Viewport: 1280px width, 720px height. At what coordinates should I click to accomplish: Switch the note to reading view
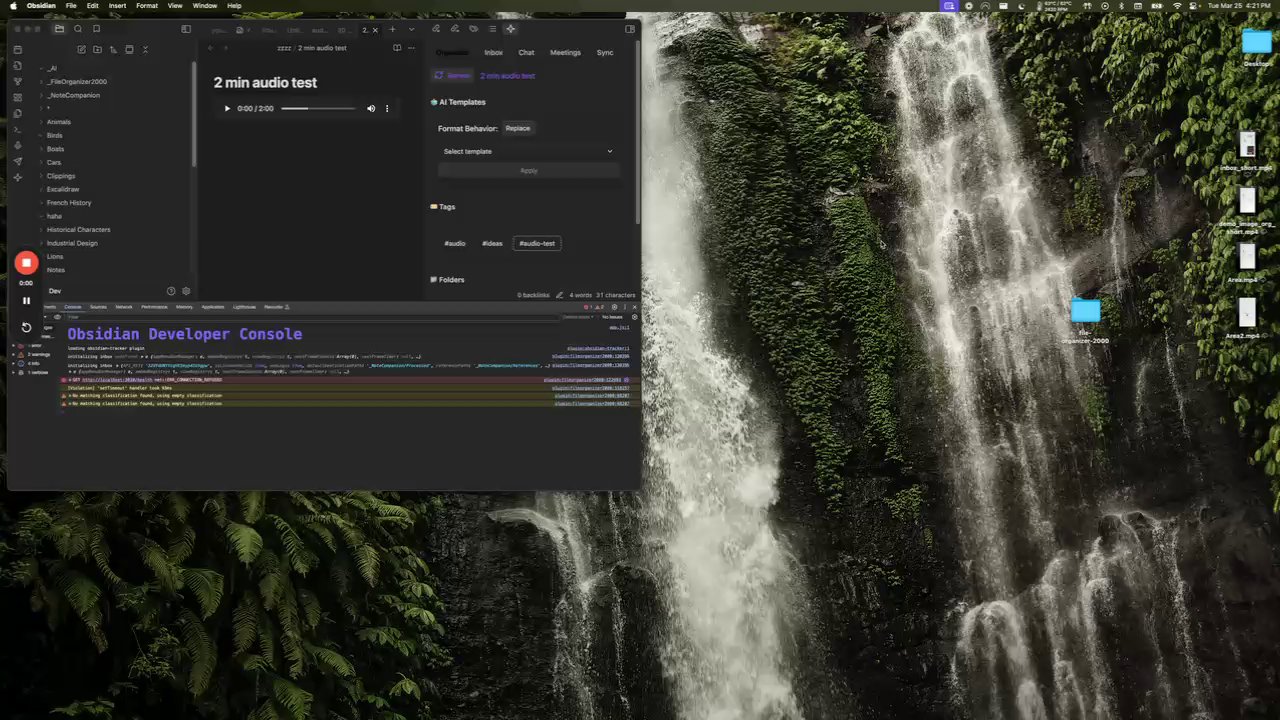click(x=397, y=48)
